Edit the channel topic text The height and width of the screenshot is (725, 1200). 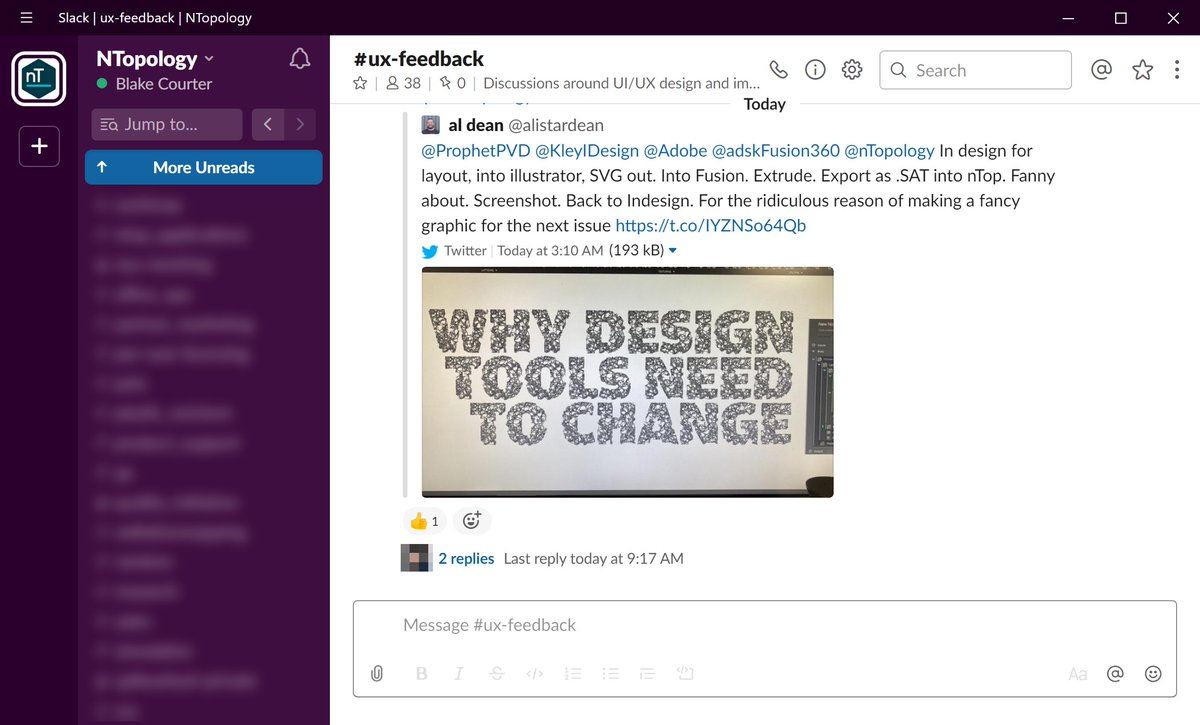(x=621, y=84)
